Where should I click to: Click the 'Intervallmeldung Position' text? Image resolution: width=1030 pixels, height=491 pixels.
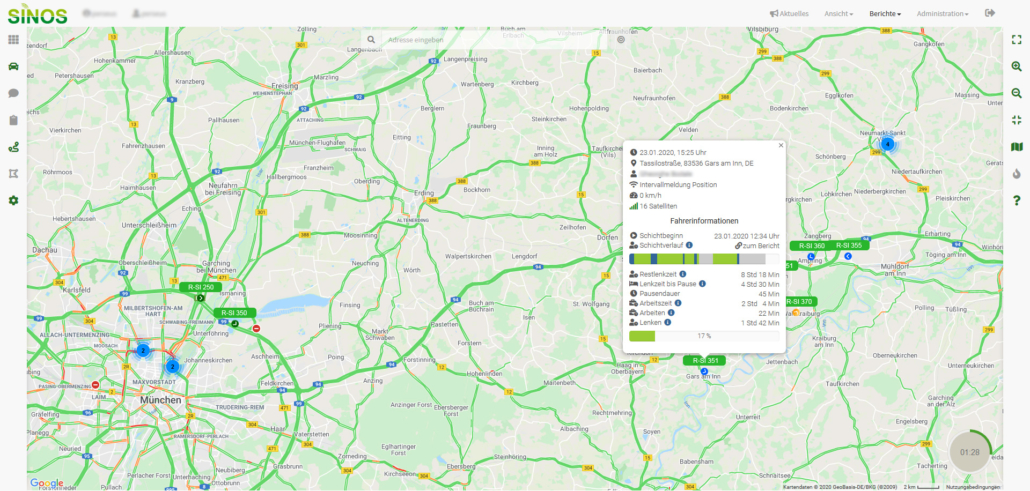[678, 185]
